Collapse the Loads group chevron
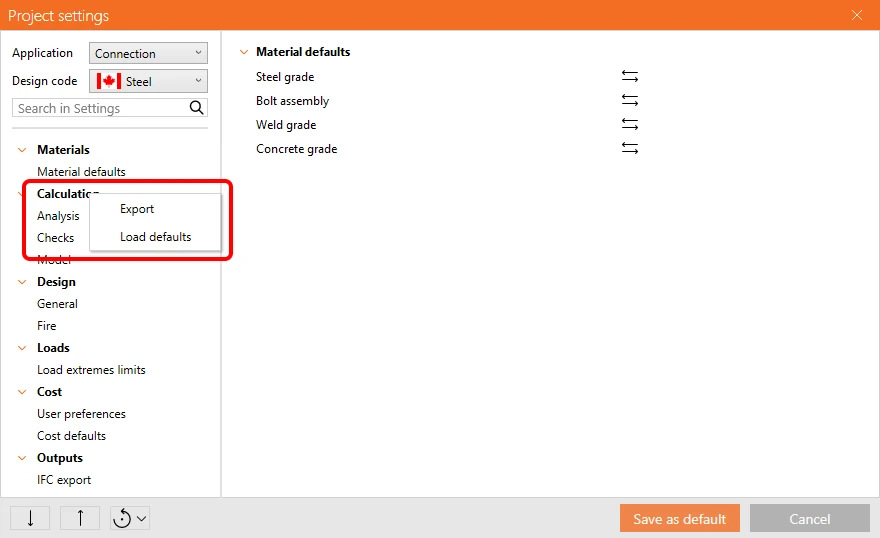Image resolution: width=880 pixels, height=538 pixels. 22,348
